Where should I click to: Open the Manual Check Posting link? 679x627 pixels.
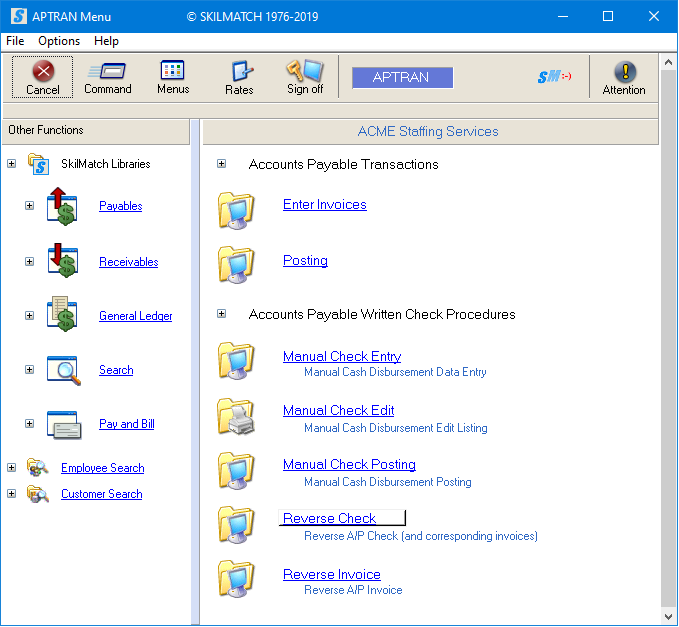(x=349, y=465)
